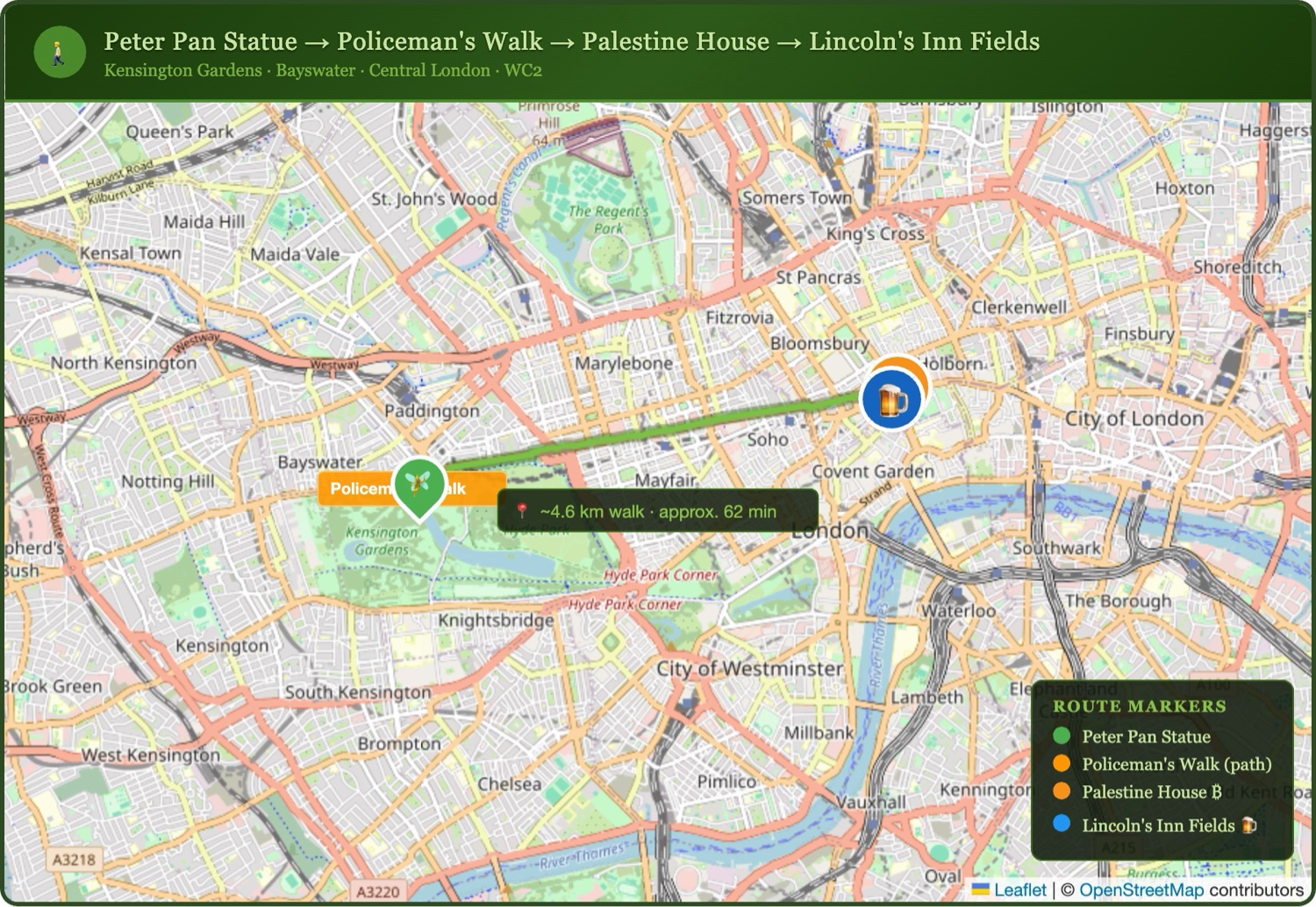Click the red pin in the walk distance tooltip
The image size is (1316, 907).
tap(522, 511)
